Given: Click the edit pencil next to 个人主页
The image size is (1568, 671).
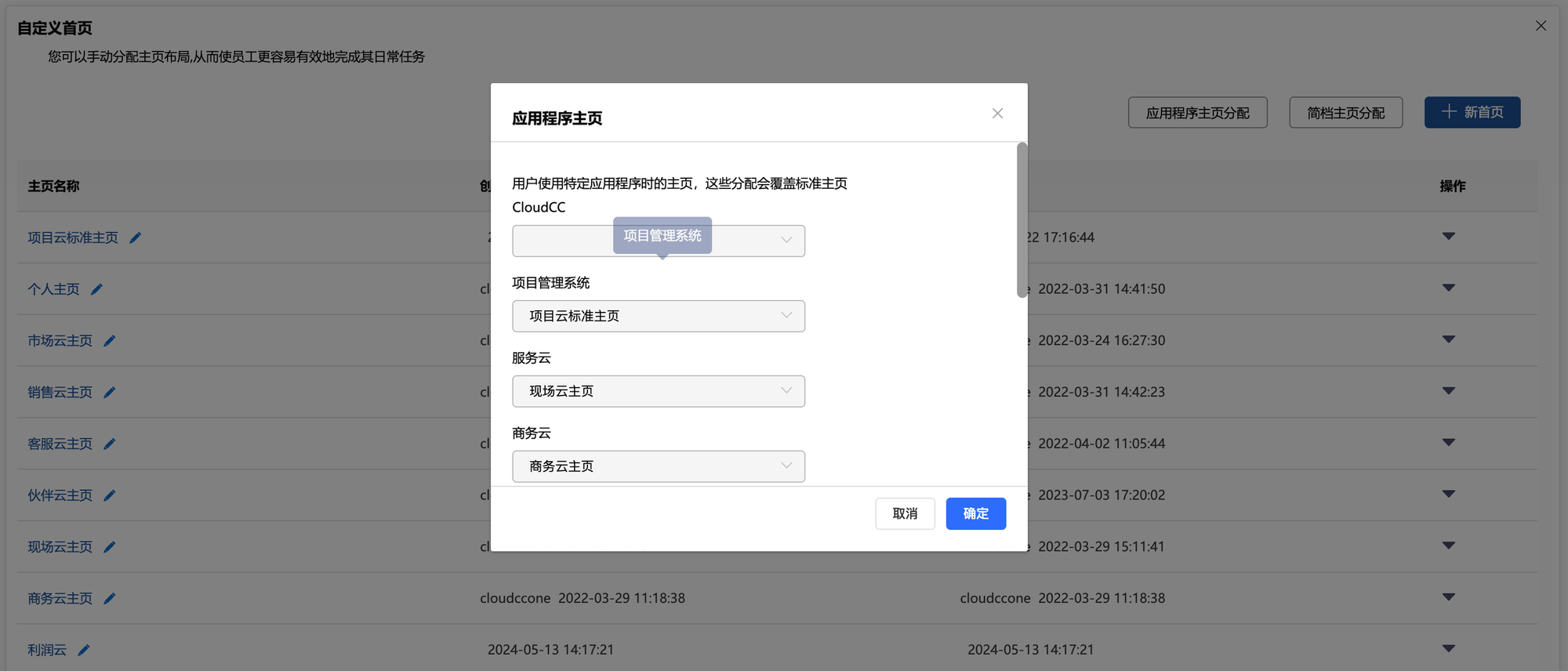Looking at the screenshot, I should click(96, 289).
